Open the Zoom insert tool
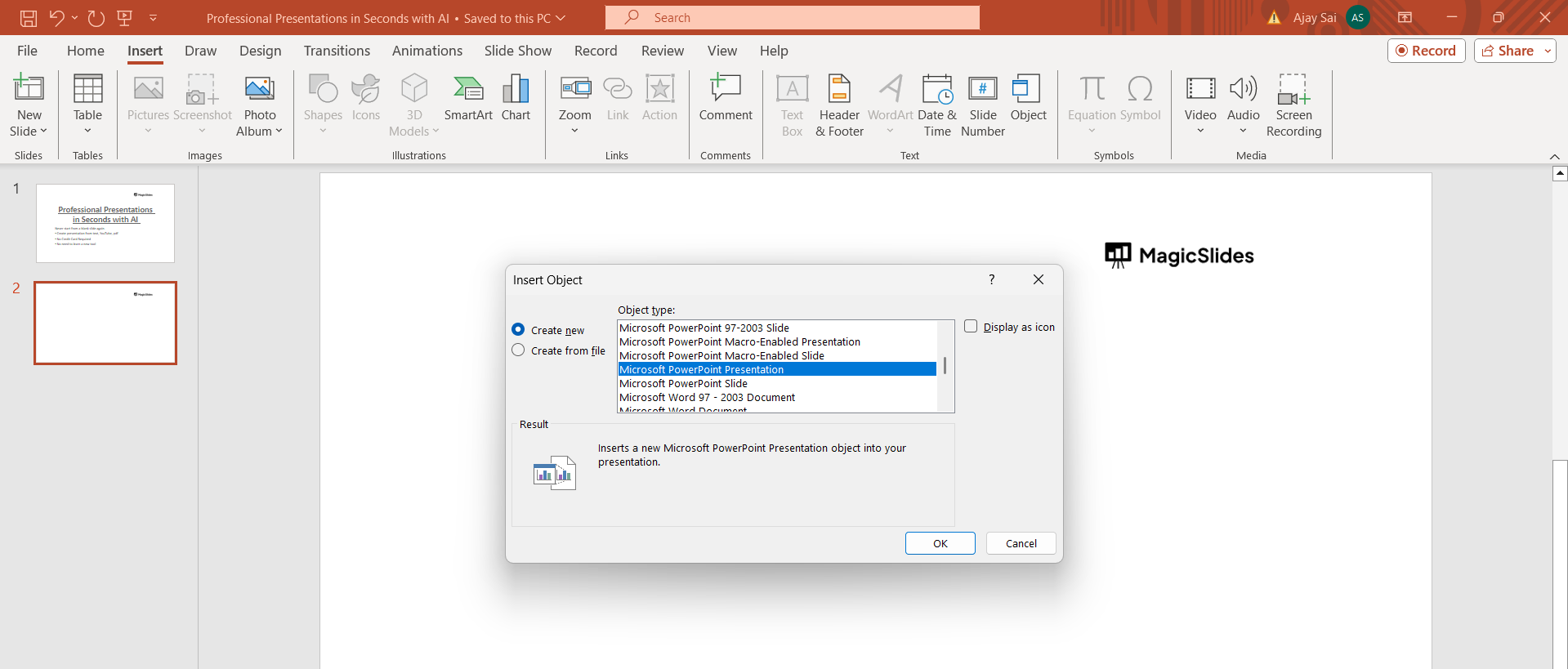The width and height of the screenshot is (1568, 669). pyautogui.click(x=575, y=105)
